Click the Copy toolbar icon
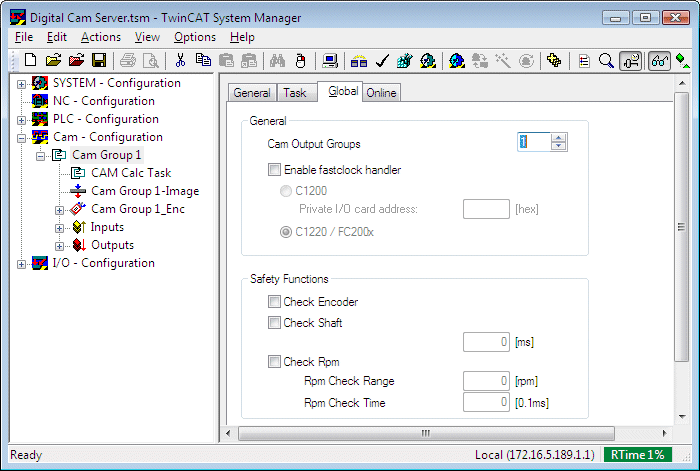This screenshot has height=471, width=700. click(x=204, y=60)
